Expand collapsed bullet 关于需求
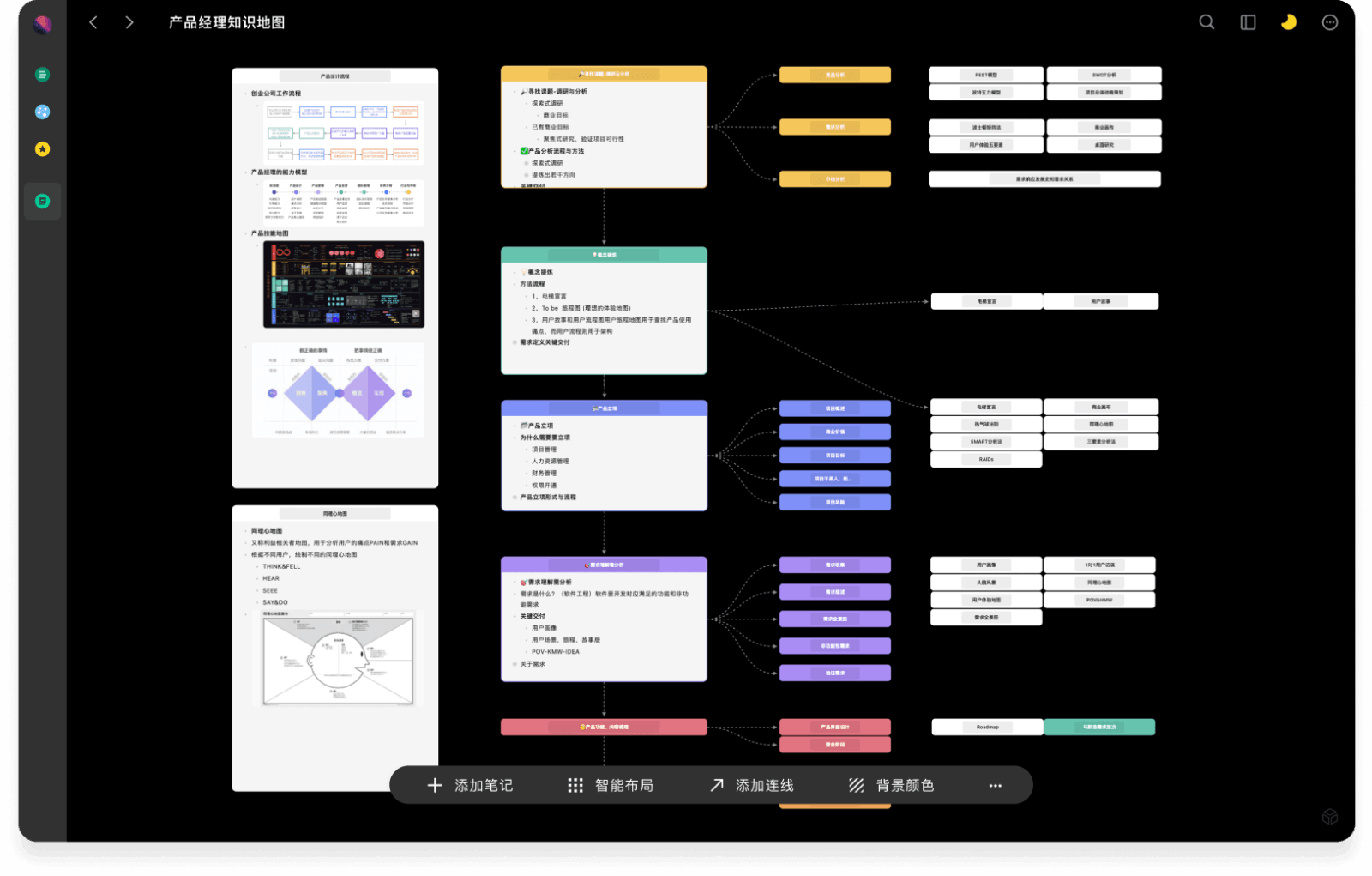 point(514,664)
